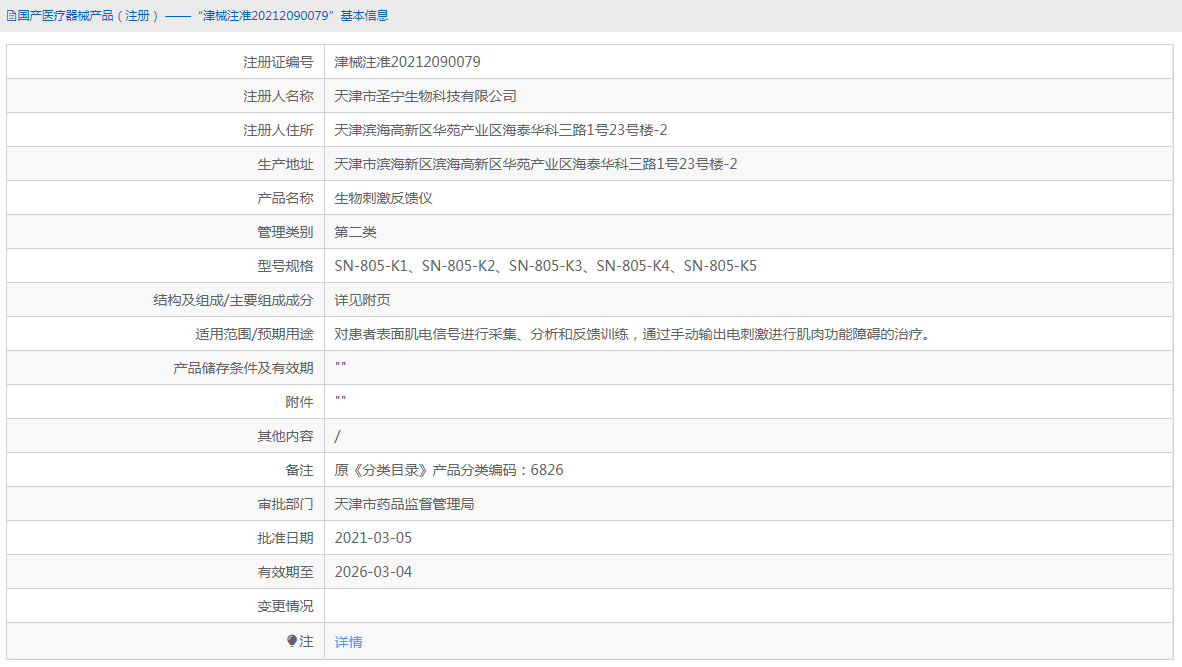The image size is (1182, 667).
Task: Select production address value beginning 天津市滨海新区
Action: (535, 164)
